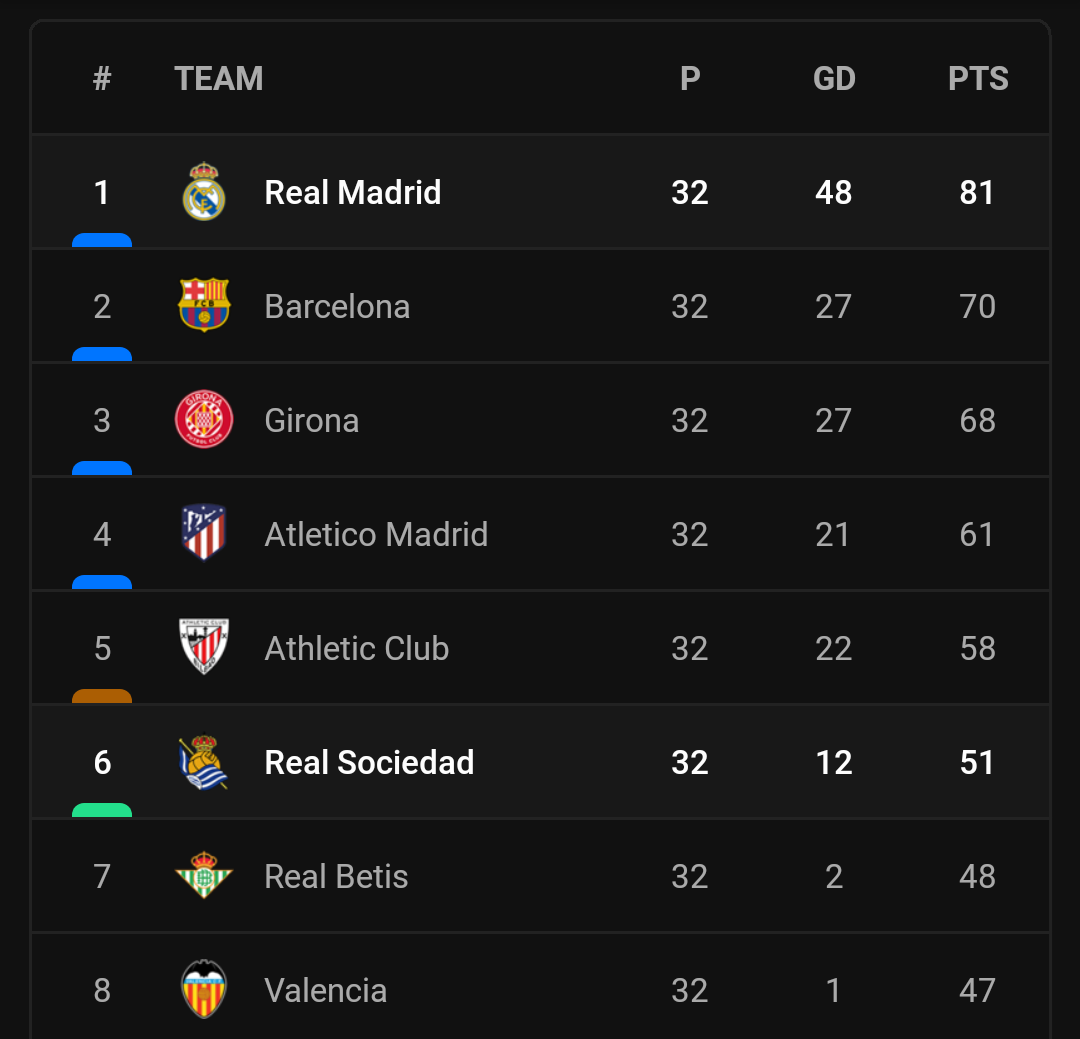Click the Valencia club crest
The height and width of the screenshot is (1039, 1080).
pyautogui.click(x=203, y=990)
